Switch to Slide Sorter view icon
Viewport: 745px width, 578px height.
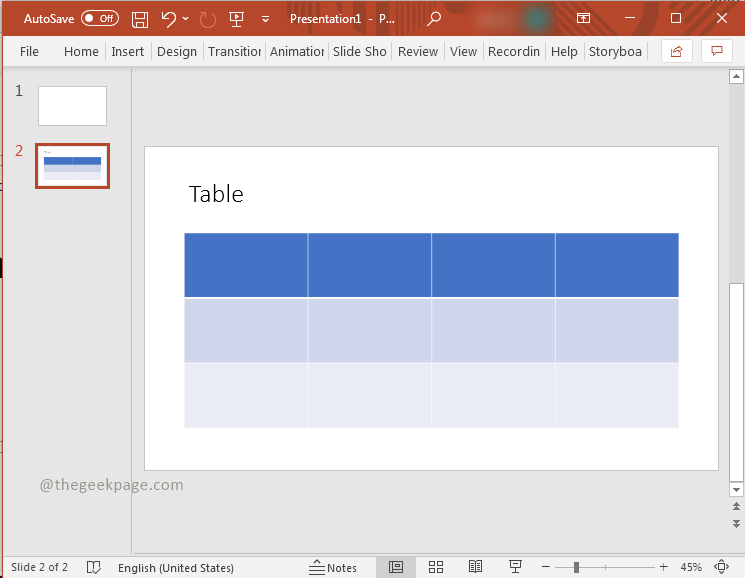coord(436,567)
